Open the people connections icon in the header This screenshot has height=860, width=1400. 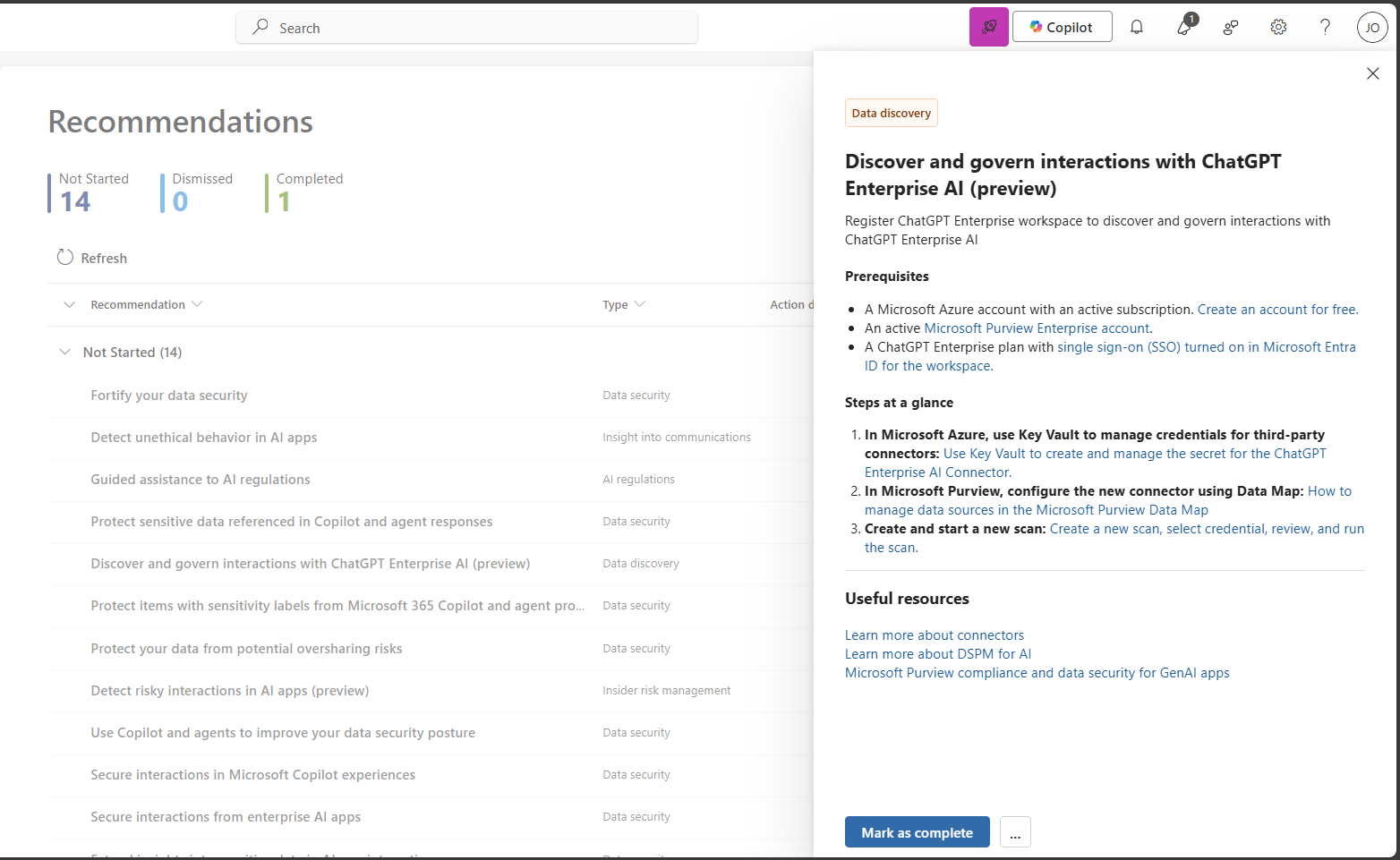pyautogui.click(x=1231, y=27)
